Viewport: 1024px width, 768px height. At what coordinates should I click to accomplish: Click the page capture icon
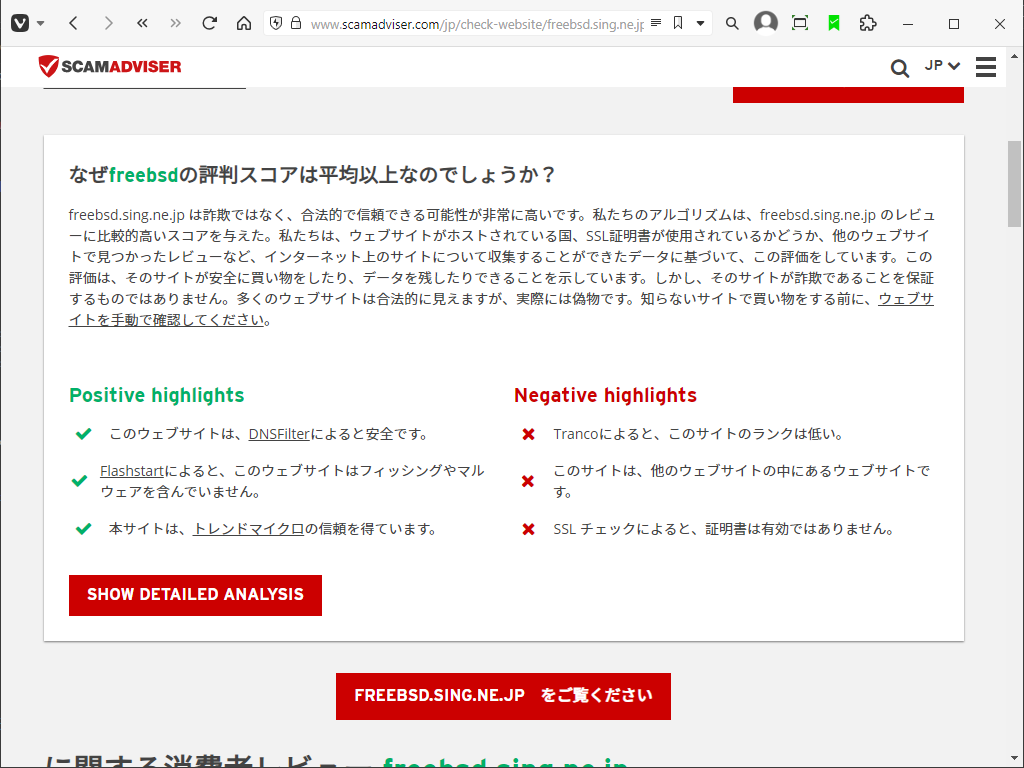[x=799, y=24]
